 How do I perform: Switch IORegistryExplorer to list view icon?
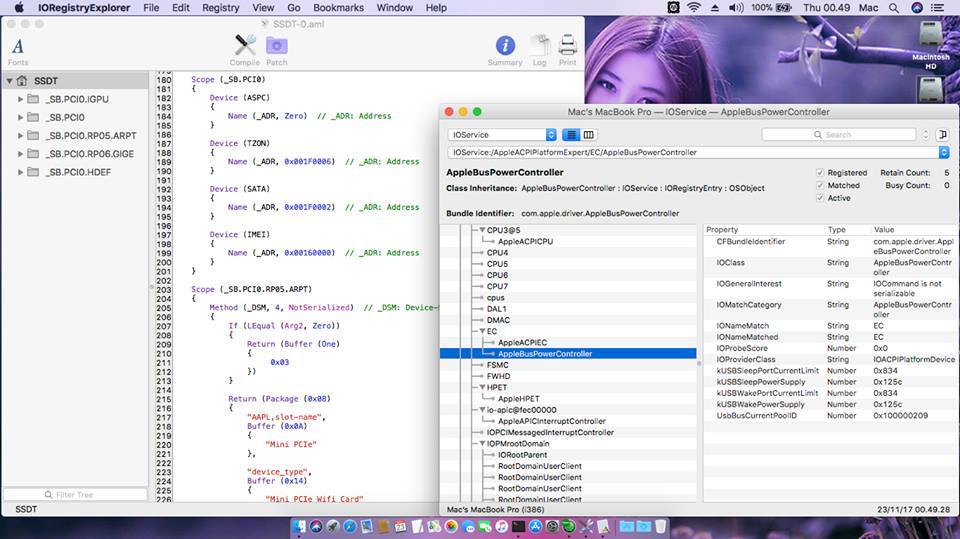point(571,135)
